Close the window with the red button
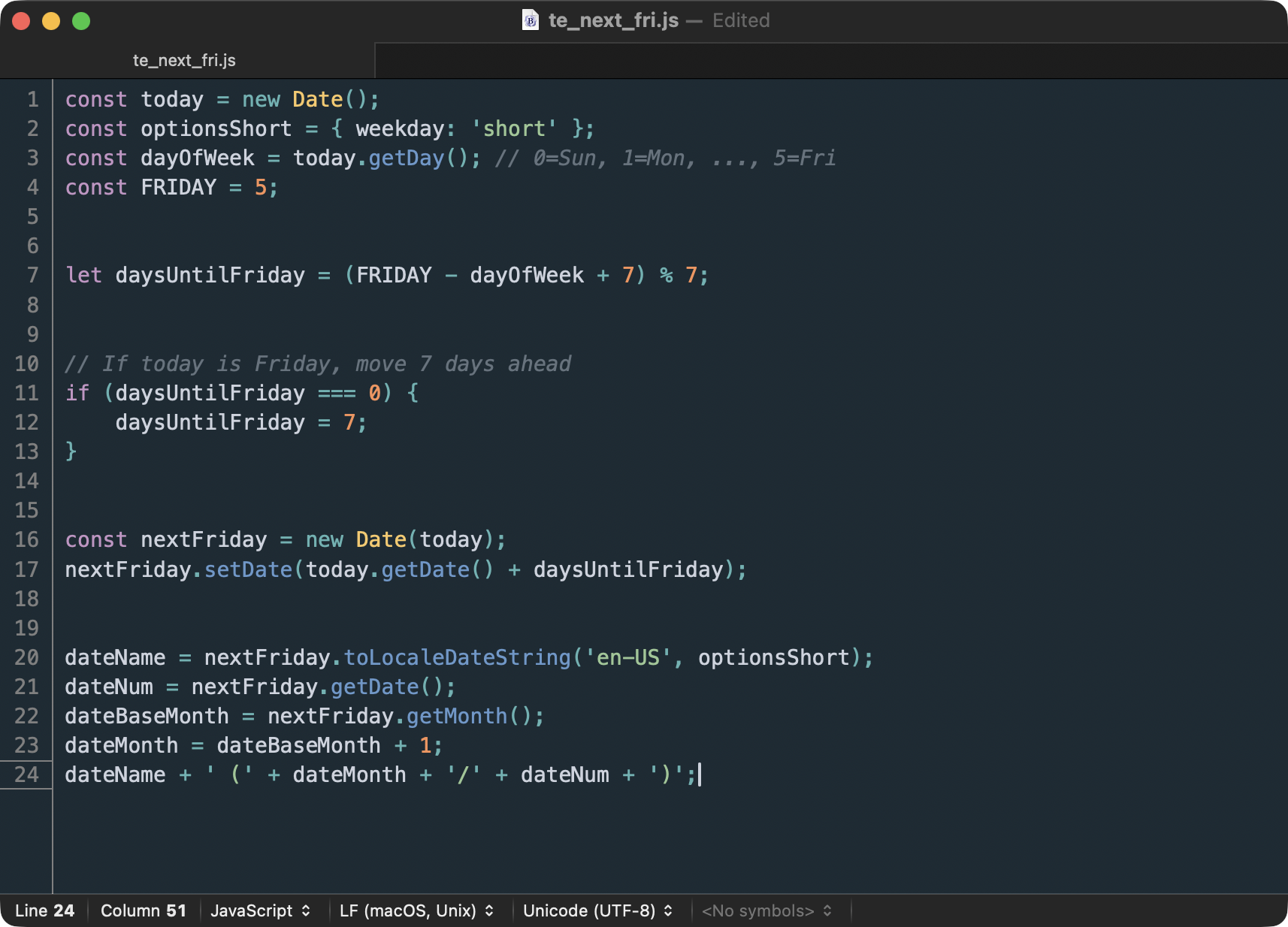Screen dimensions: 1288x927 tap(22, 21)
